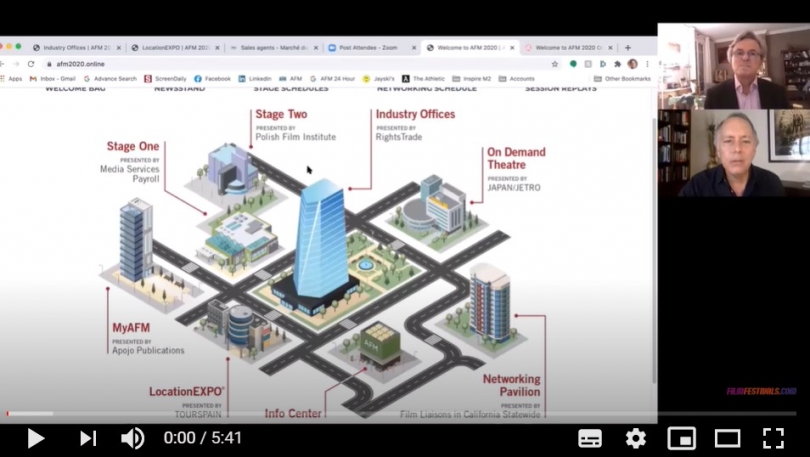Expand the Inspire M2 bookmark folder
The image size is (810, 457).
tap(472, 79)
